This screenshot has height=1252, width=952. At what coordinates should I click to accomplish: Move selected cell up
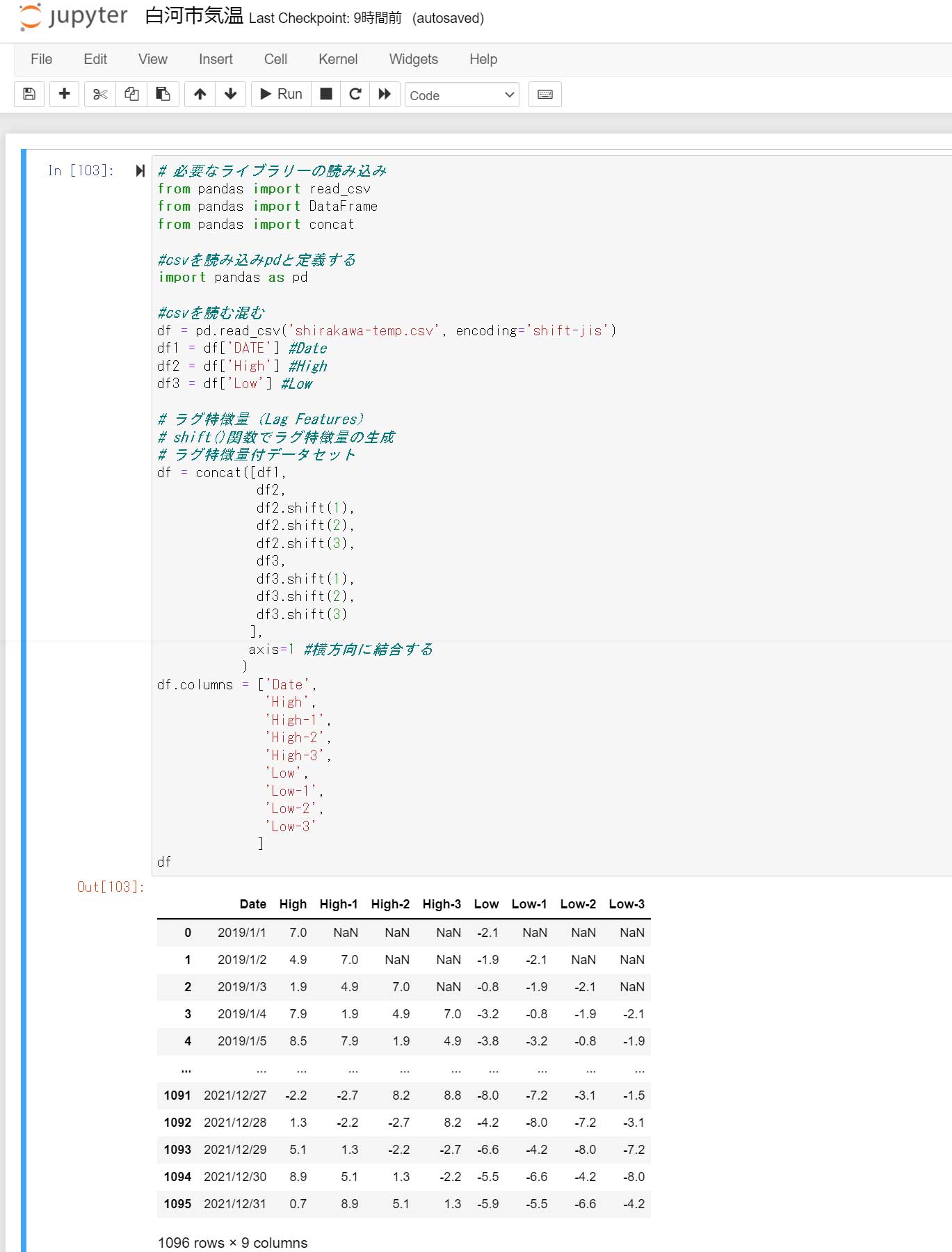pyautogui.click(x=200, y=94)
